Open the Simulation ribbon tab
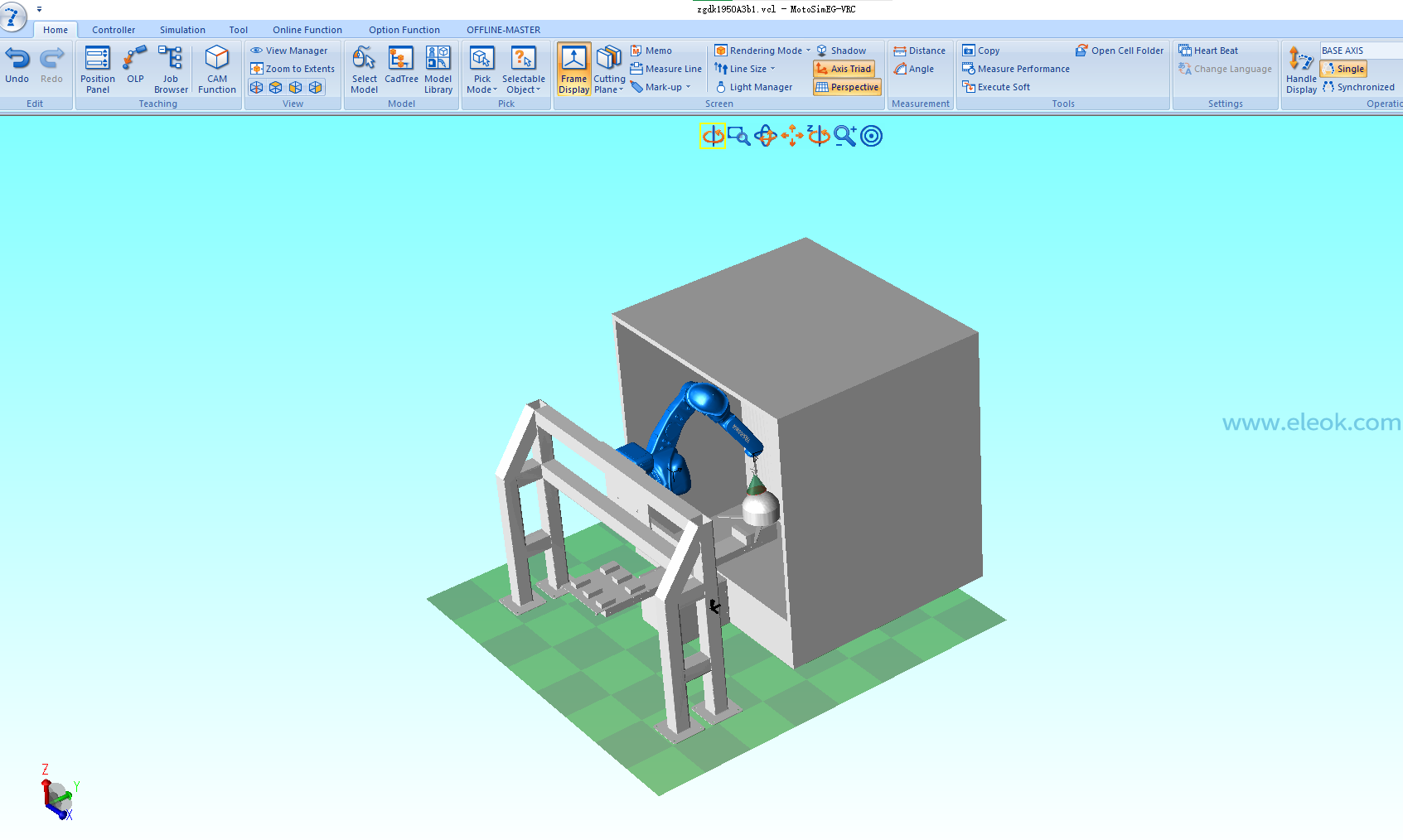 pyautogui.click(x=182, y=30)
